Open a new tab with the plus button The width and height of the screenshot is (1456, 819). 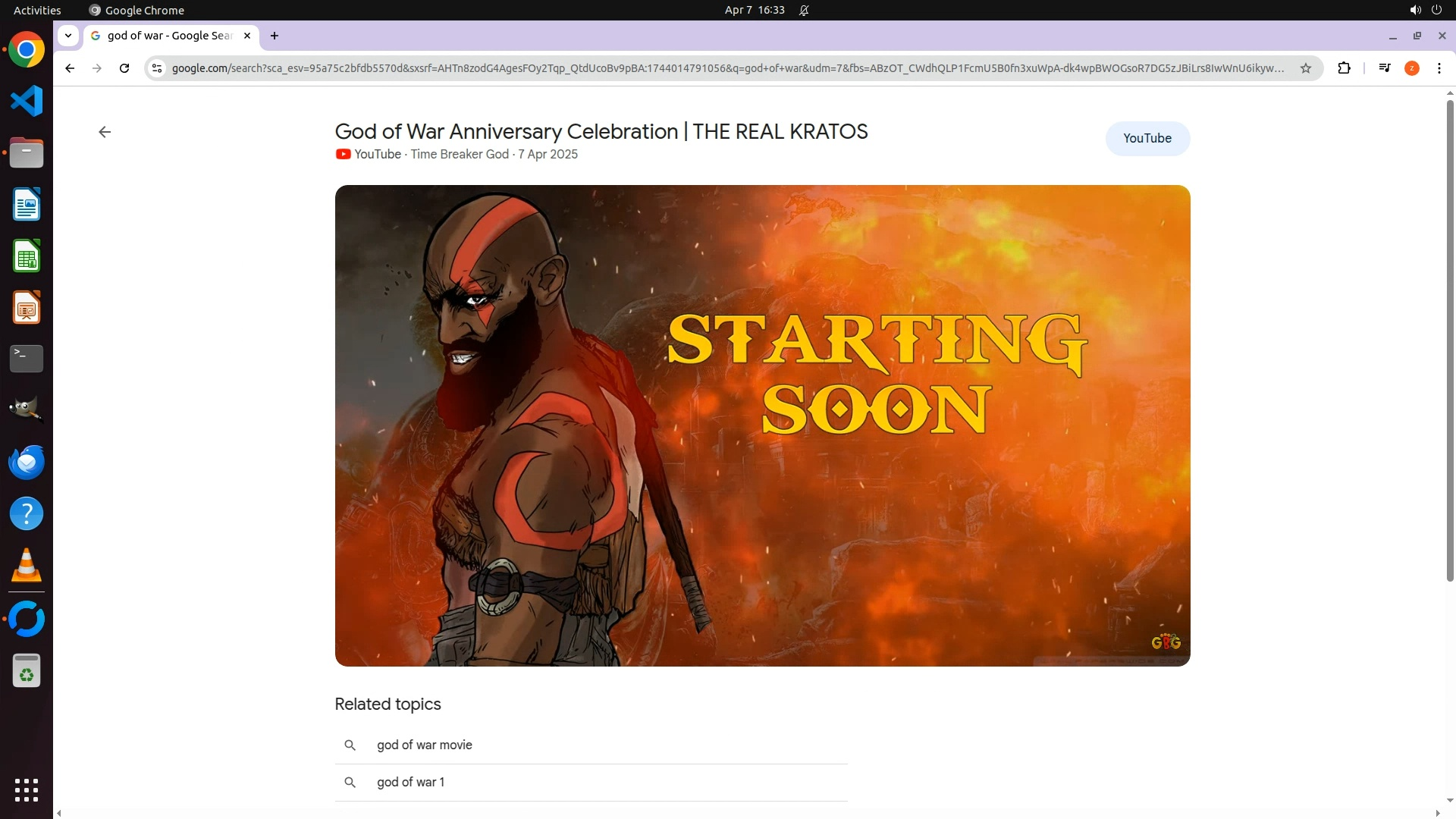tap(275, 36)
